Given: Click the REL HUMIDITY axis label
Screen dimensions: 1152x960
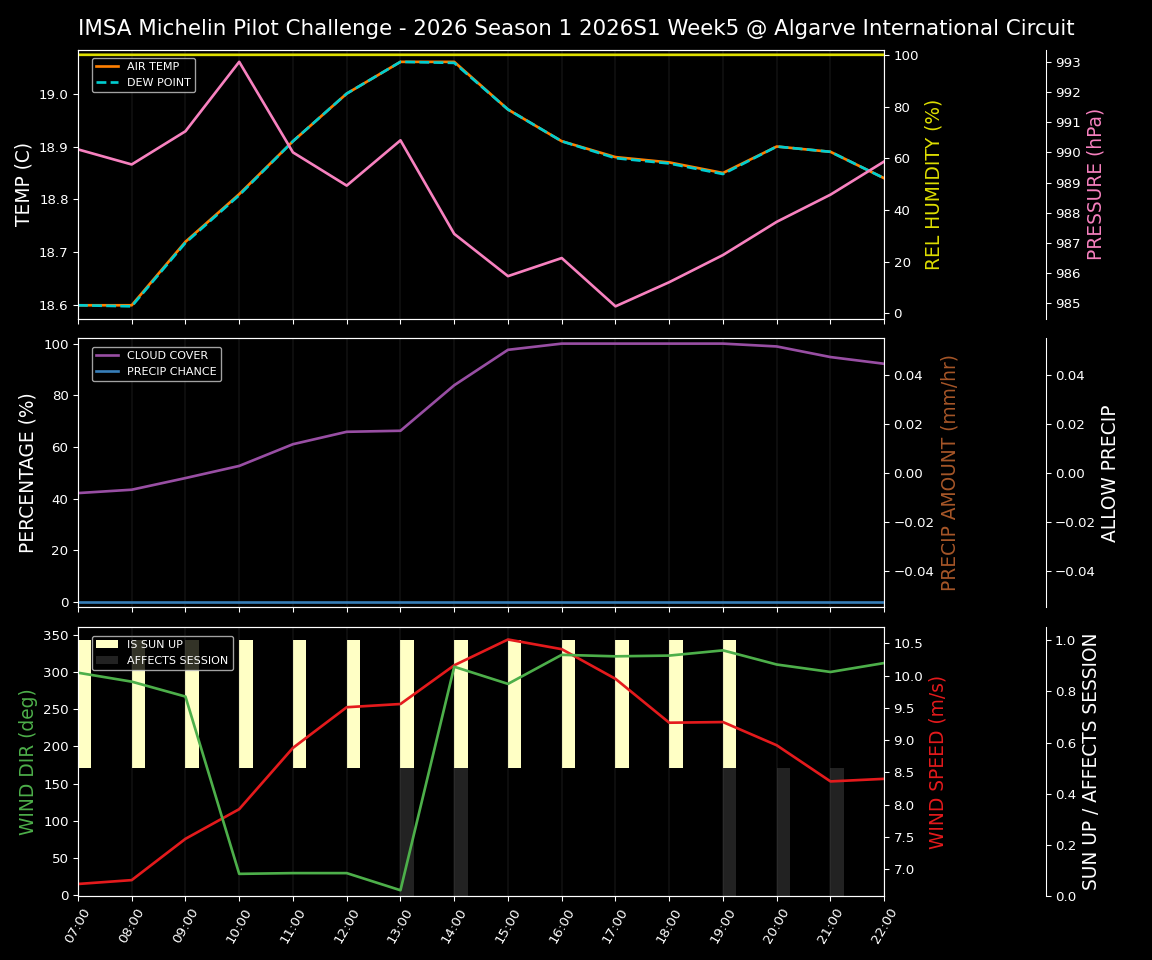Looking at the screenshot, I should point(933,184).
